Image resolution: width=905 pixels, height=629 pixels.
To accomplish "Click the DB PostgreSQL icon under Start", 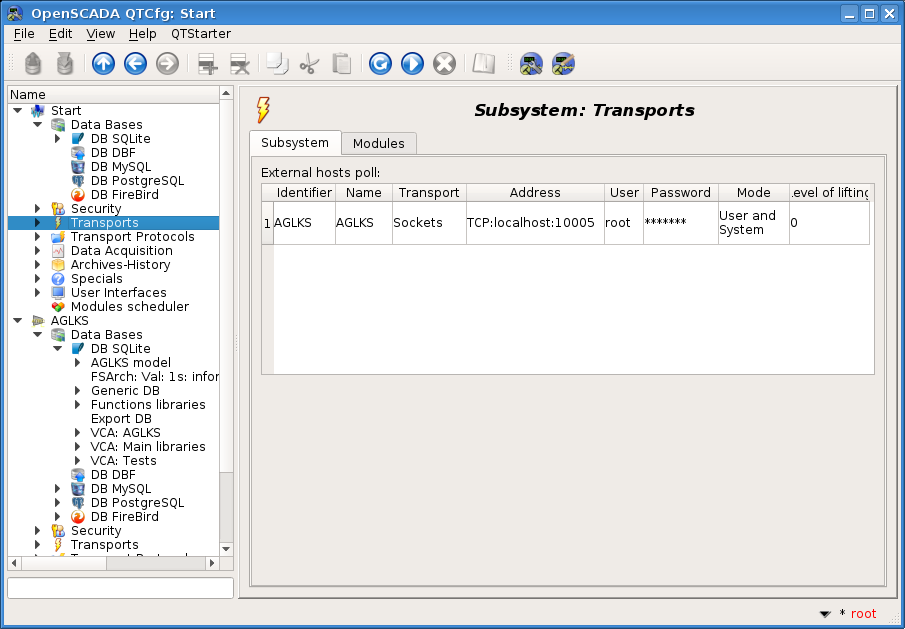I will coord(78,181).
